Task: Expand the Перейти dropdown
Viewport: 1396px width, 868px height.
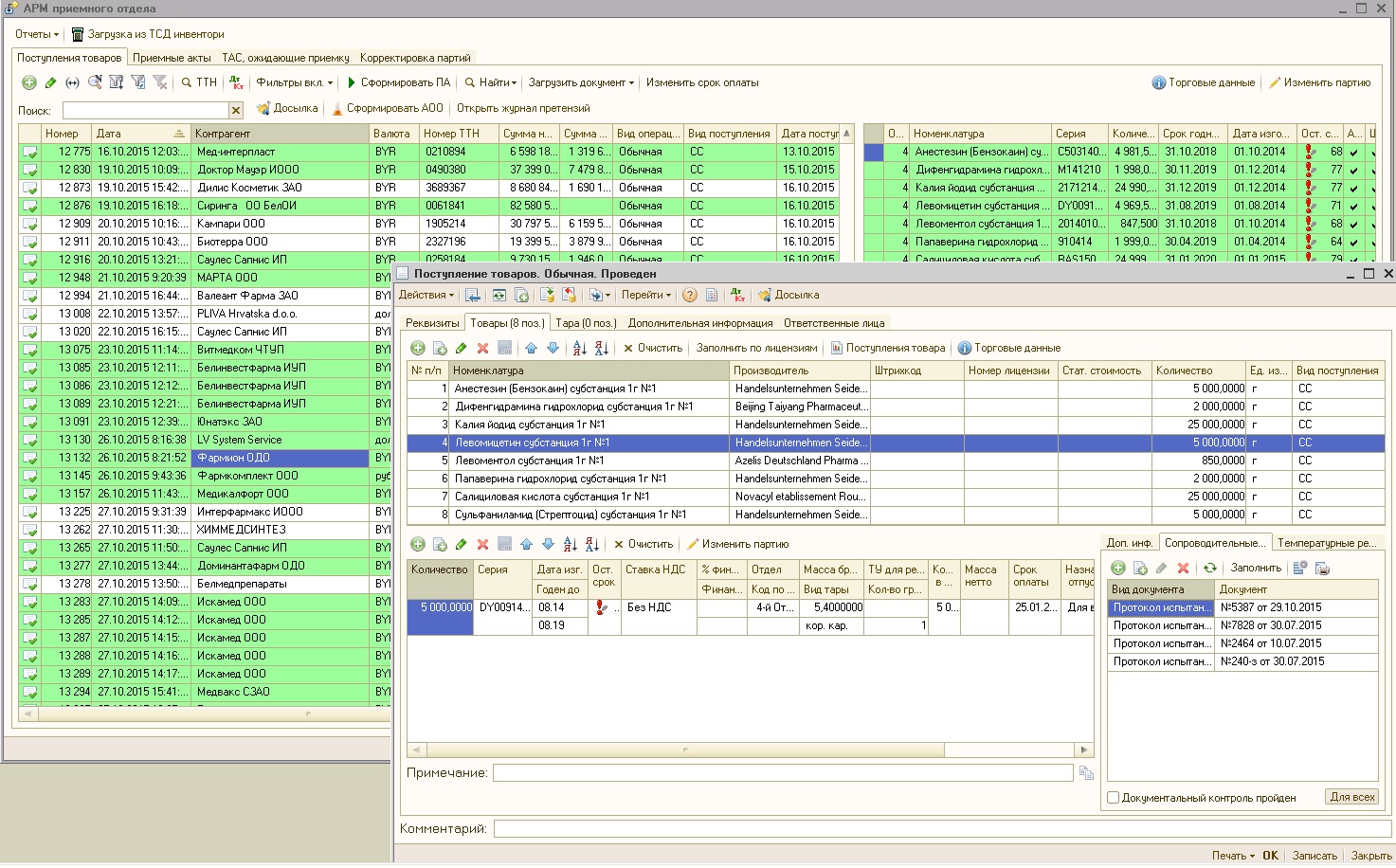Action: [x=645, y=295]
